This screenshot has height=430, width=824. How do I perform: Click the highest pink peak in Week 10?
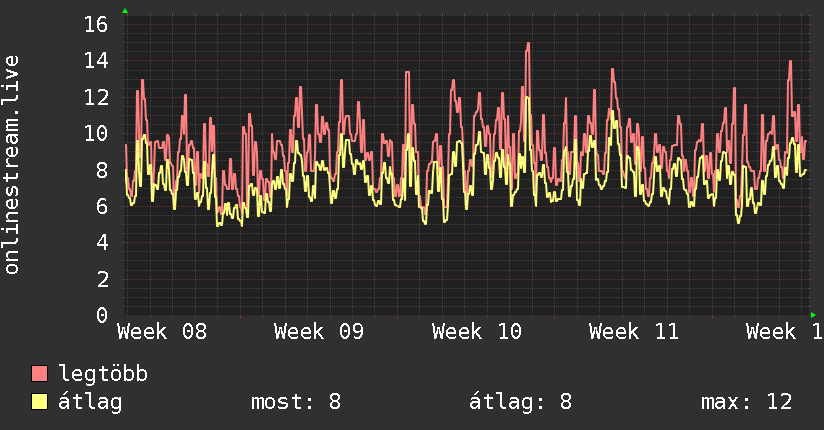pyautogui.click(x=528, y=45)
